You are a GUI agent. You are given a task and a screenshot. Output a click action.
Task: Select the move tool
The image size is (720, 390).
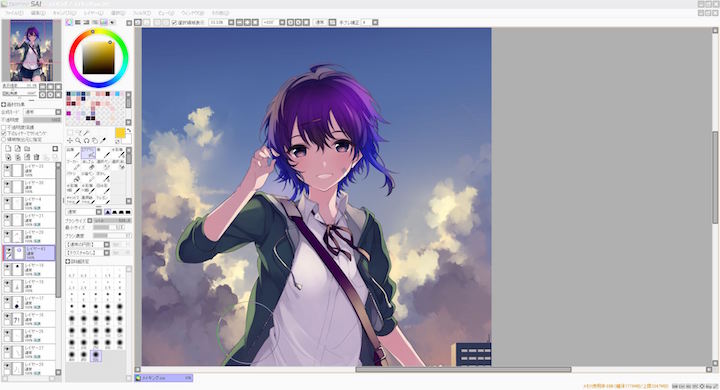70,141
